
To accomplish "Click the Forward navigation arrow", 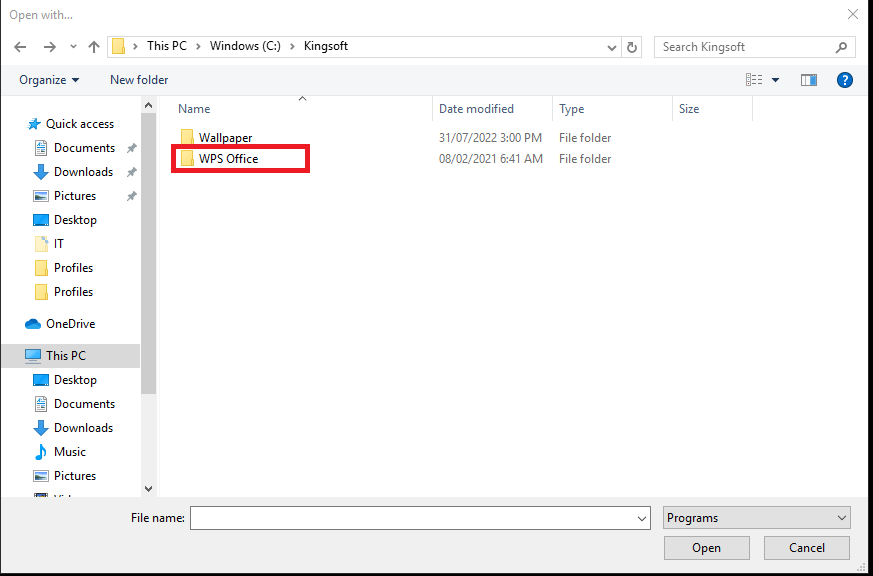I will [x=50, y=47].
